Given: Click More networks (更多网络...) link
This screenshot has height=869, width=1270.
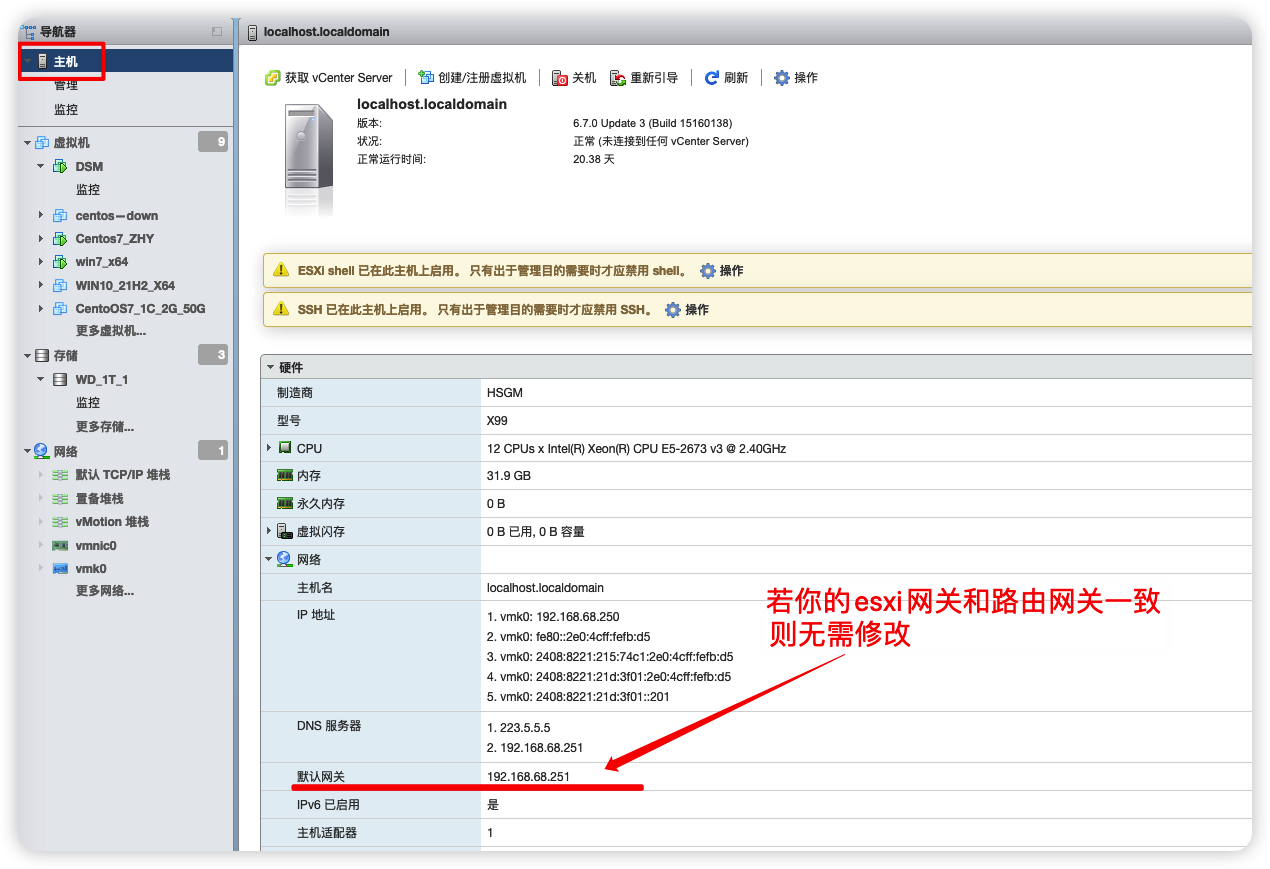Looking at the screenshot, I should click(105, 591).
